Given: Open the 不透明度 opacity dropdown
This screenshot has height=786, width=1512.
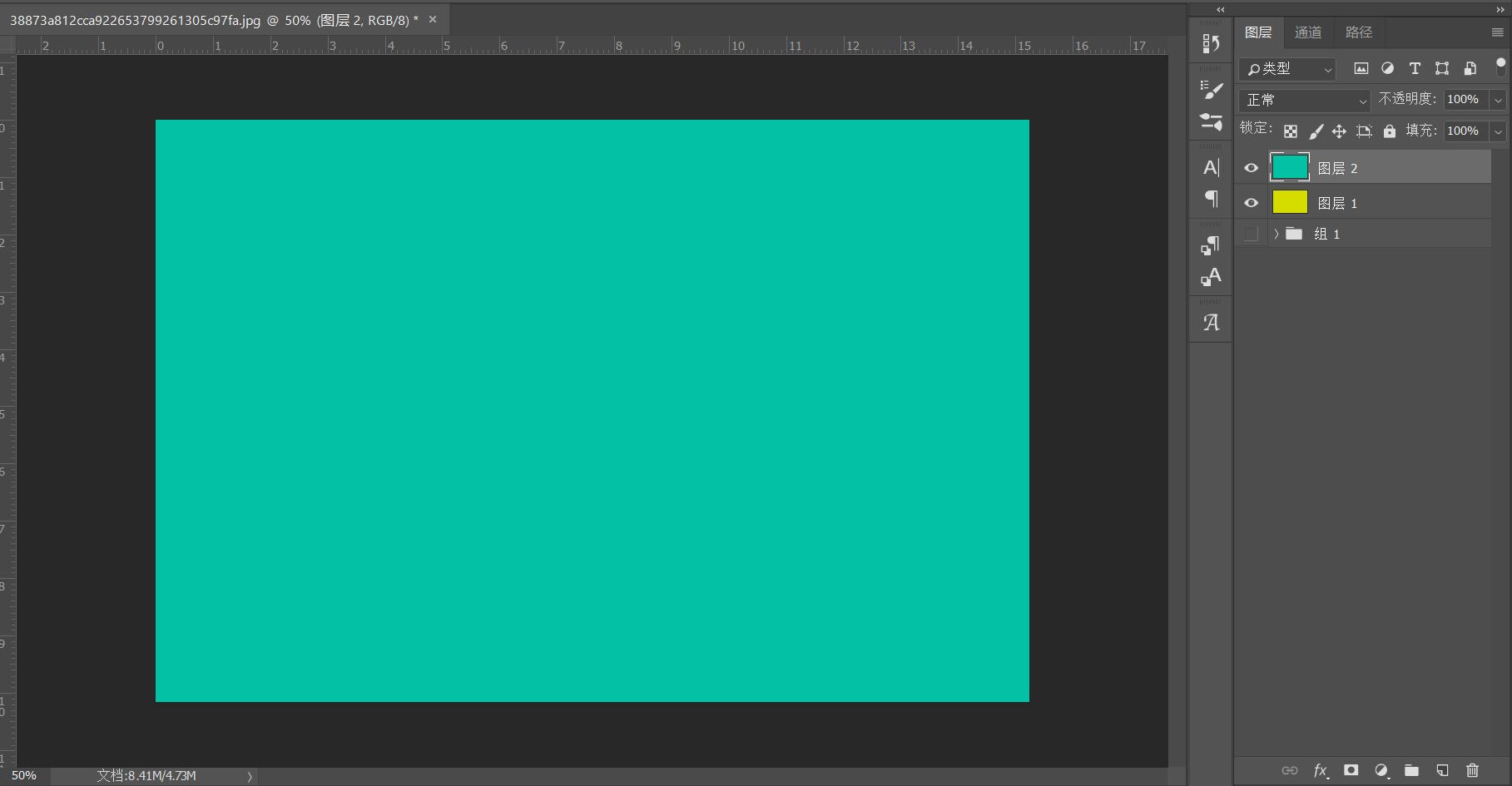Looking at the screenshot, I should tap(1498, 99).
